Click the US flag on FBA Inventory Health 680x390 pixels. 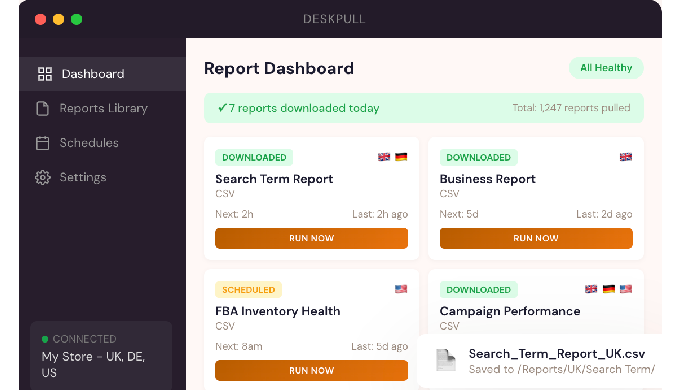click(401, 289)
